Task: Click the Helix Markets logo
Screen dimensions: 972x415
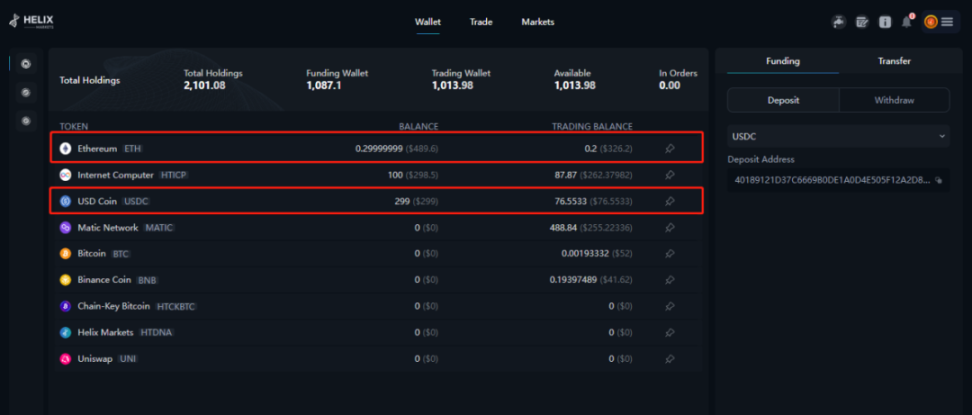Action: coord(31,22)
